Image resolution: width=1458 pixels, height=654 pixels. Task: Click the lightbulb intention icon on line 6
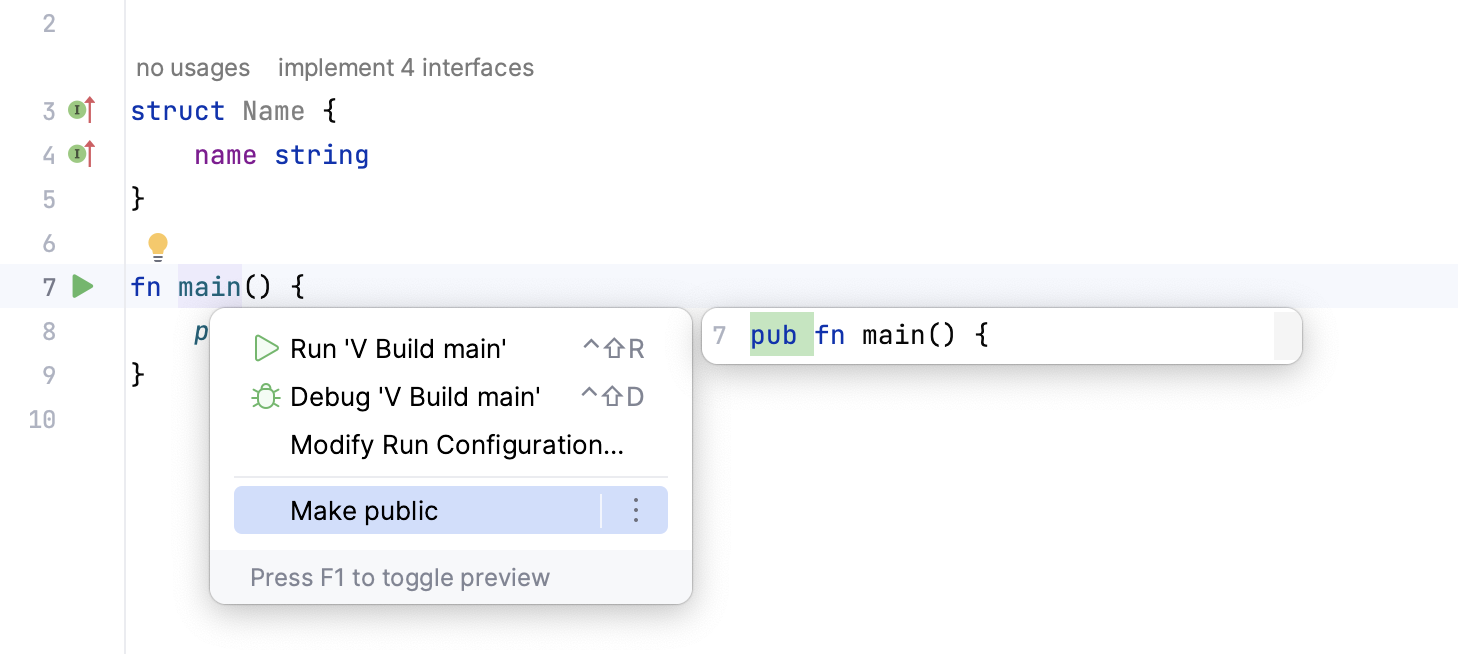click(158, 243)
